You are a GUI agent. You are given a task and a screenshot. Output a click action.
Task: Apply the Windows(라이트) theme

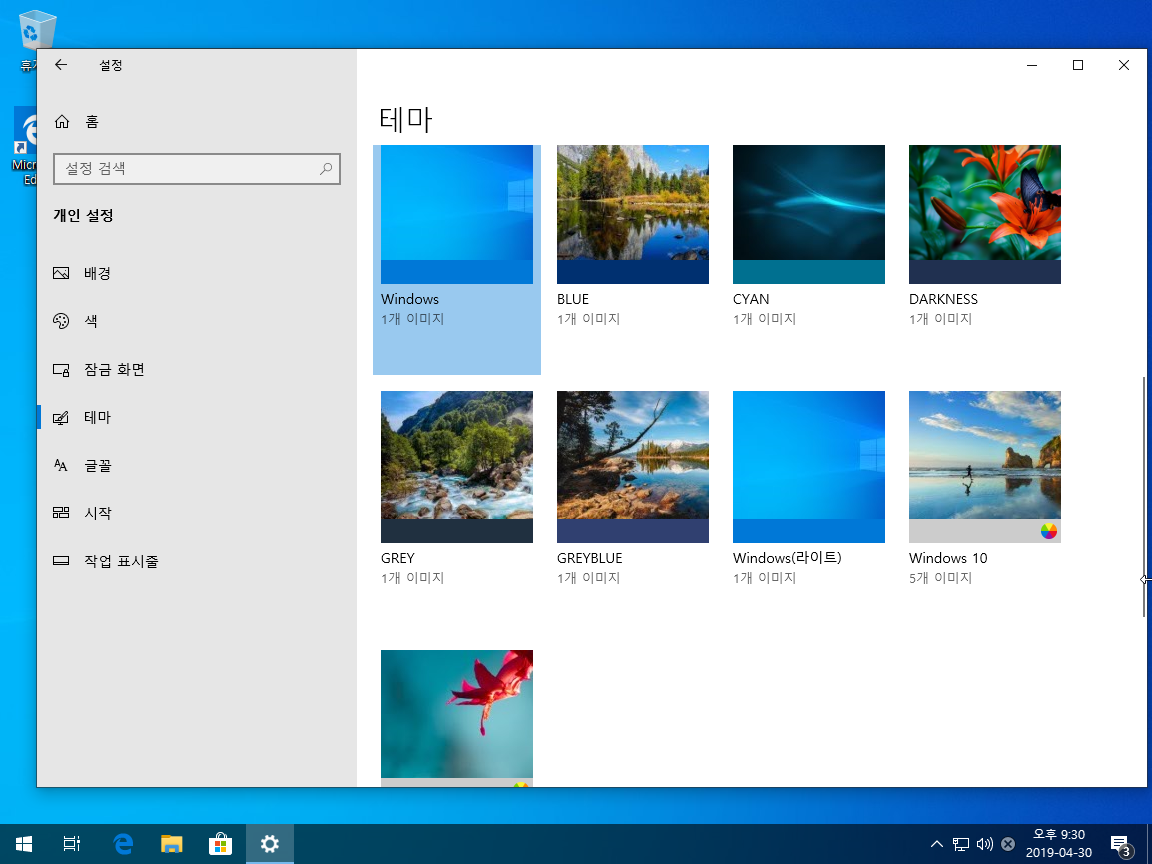[x=809, y=467]
